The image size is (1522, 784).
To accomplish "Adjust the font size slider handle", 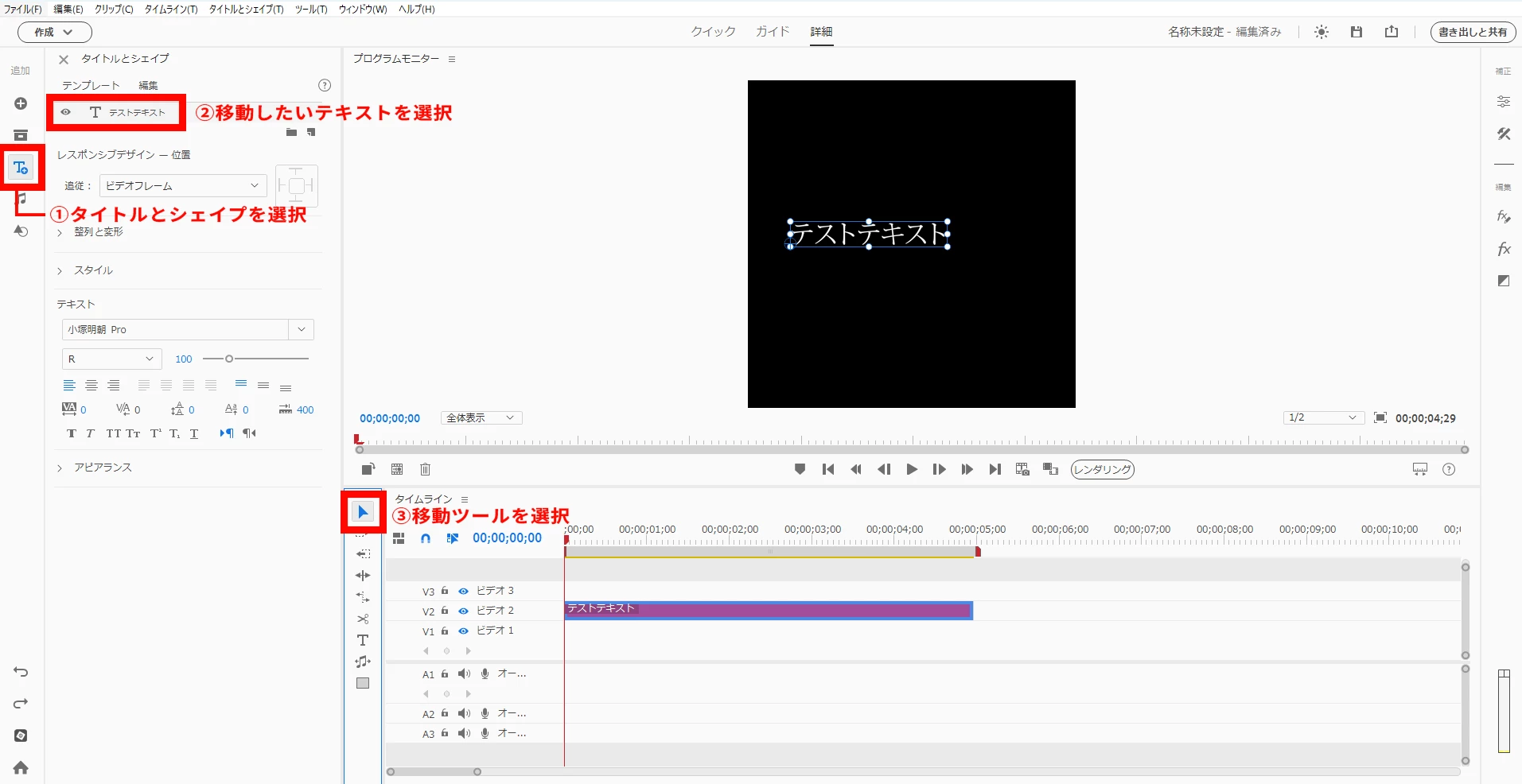I will (229, 359).
